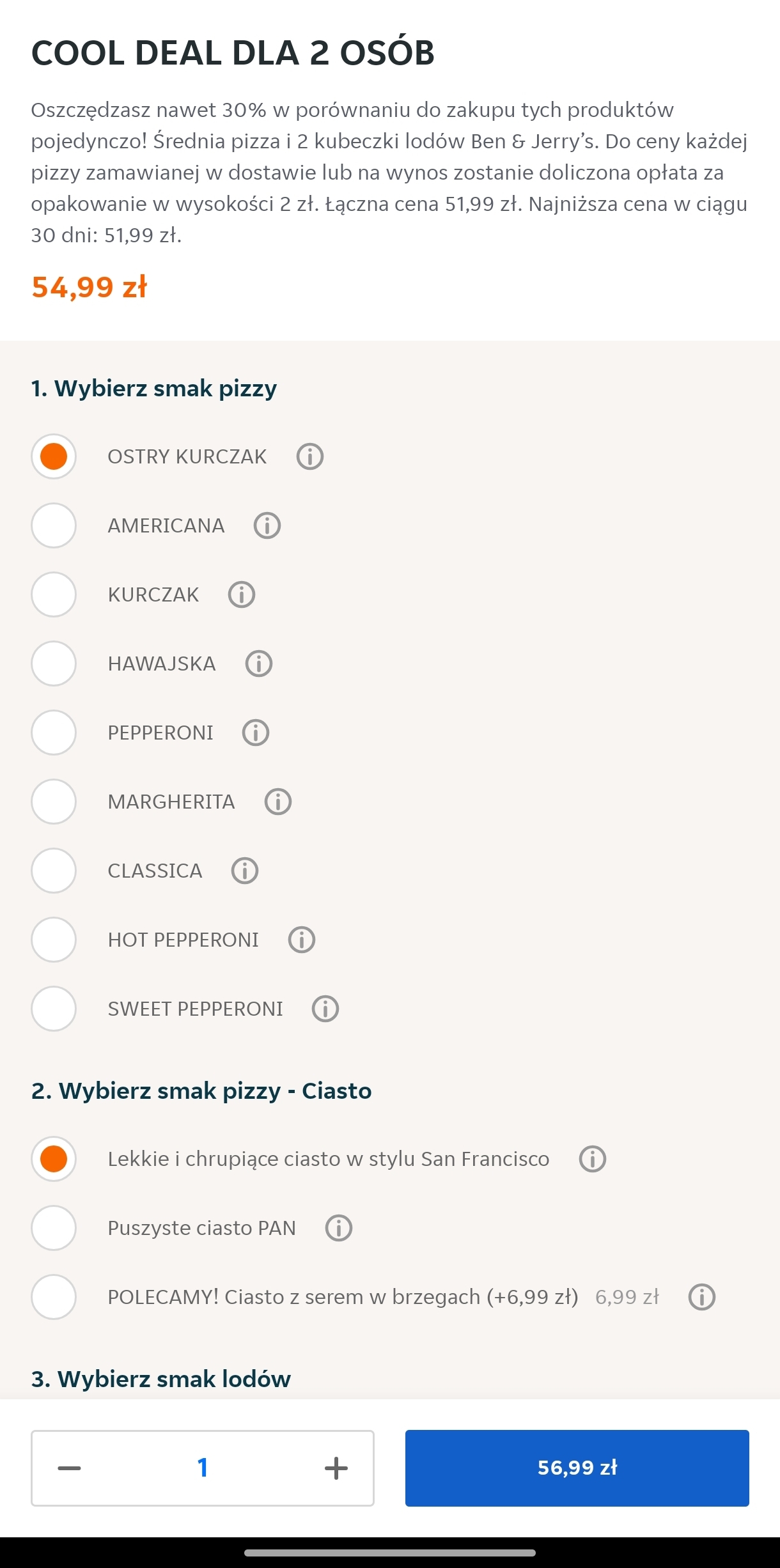Pick Puszyste ciasto PAN dough
Viewport: 780px width, 1568px height.
click(54, 1228)
